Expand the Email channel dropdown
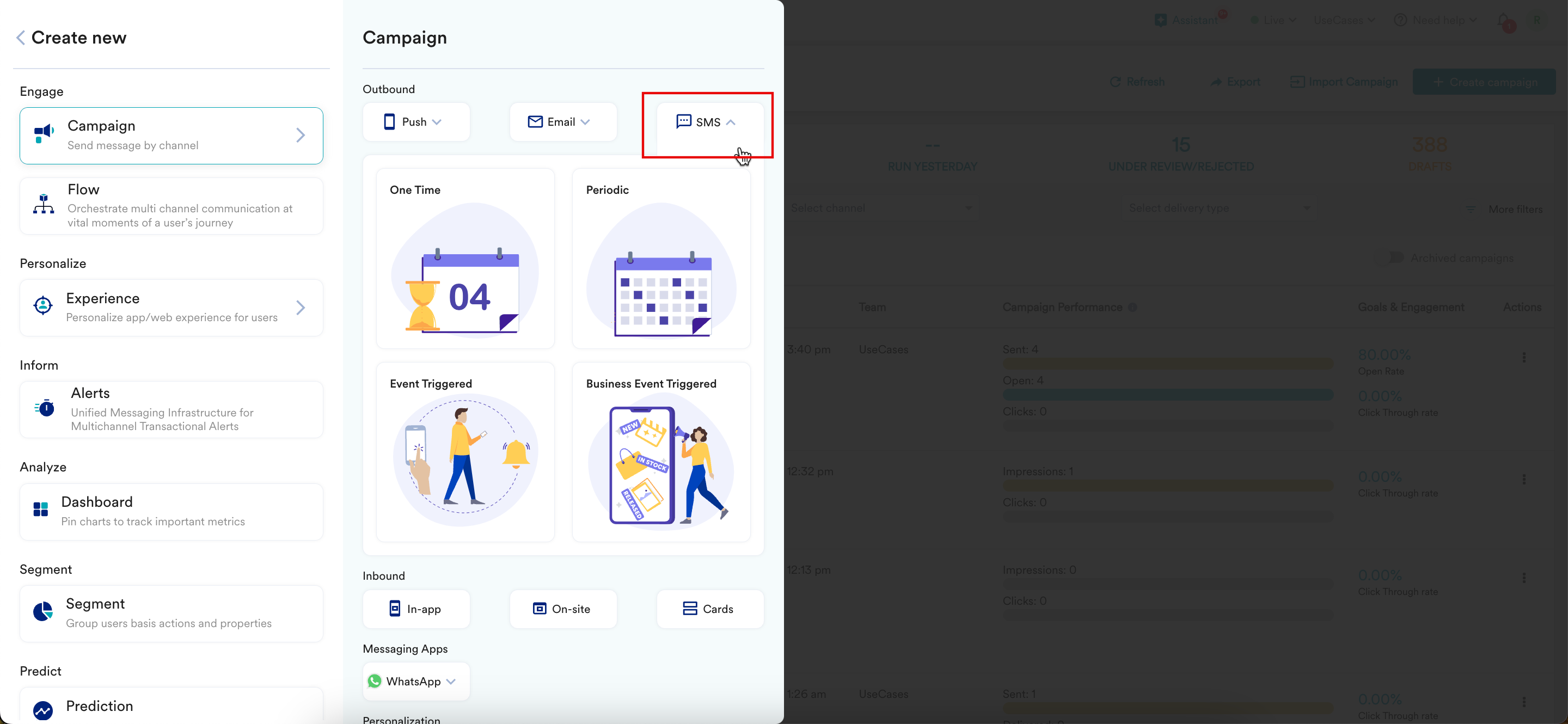 (x=562, y=122)
